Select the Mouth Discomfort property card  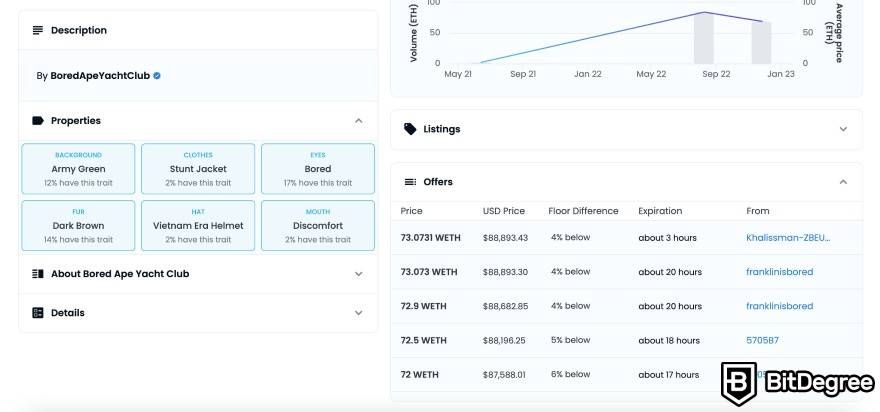318,226
